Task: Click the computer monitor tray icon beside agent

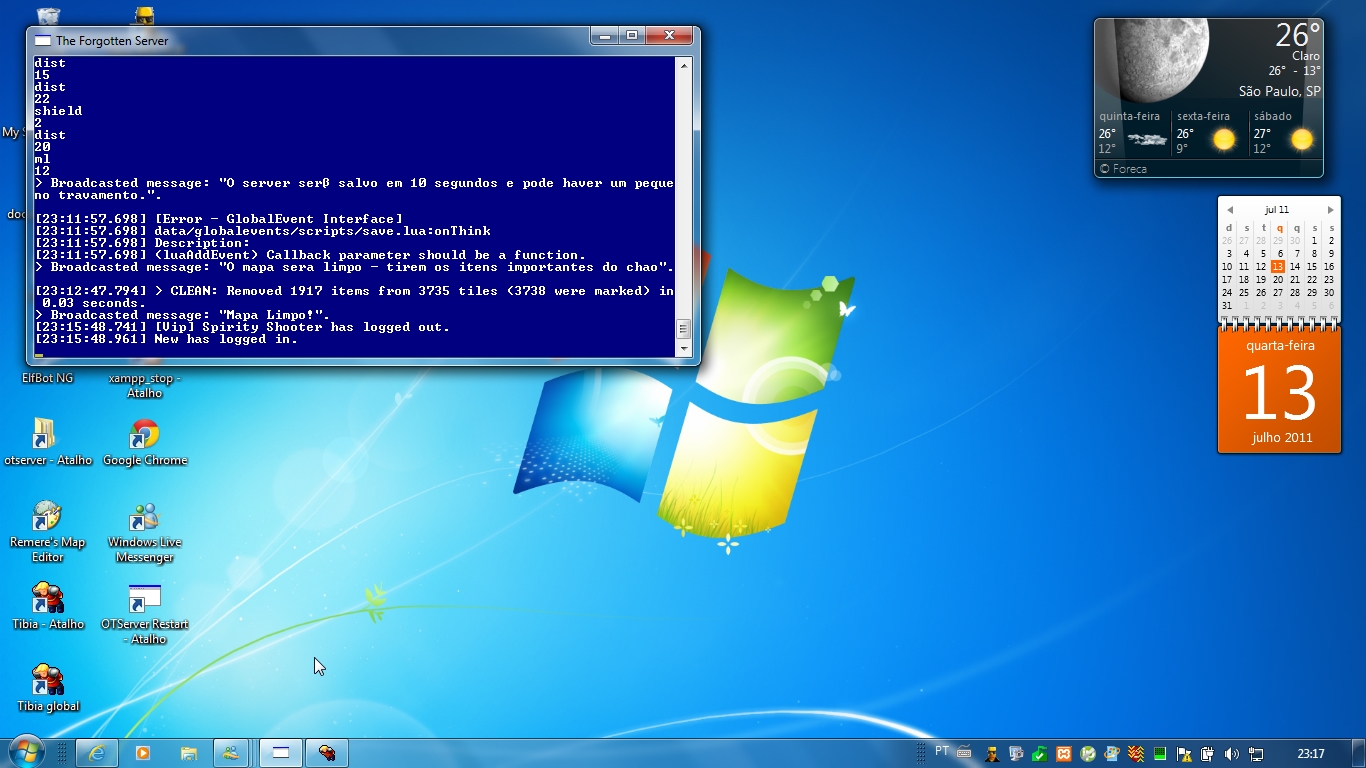Action: tap(1016, 753)
